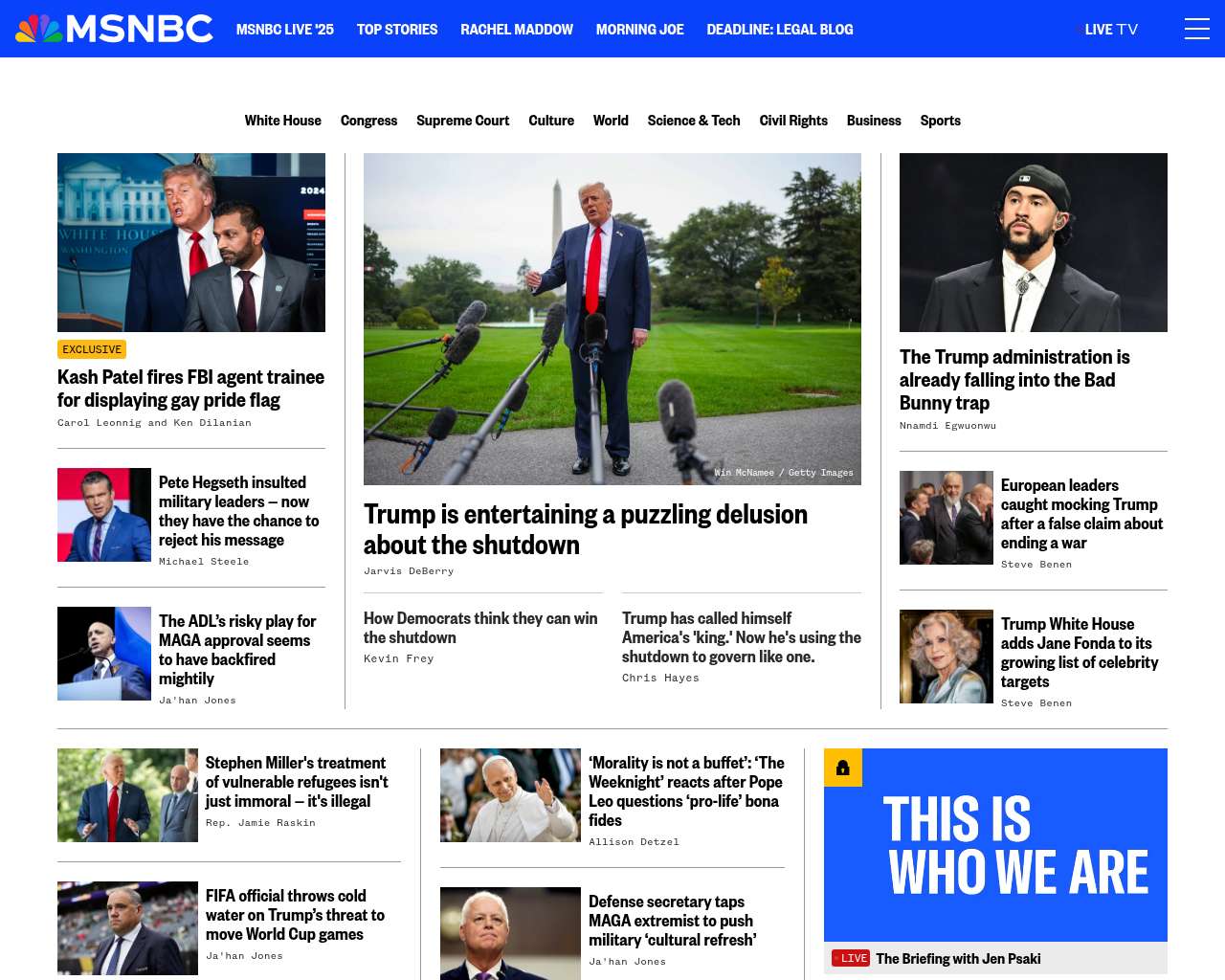
Task: Click the red LIVE badge
Action: (850, 958)
